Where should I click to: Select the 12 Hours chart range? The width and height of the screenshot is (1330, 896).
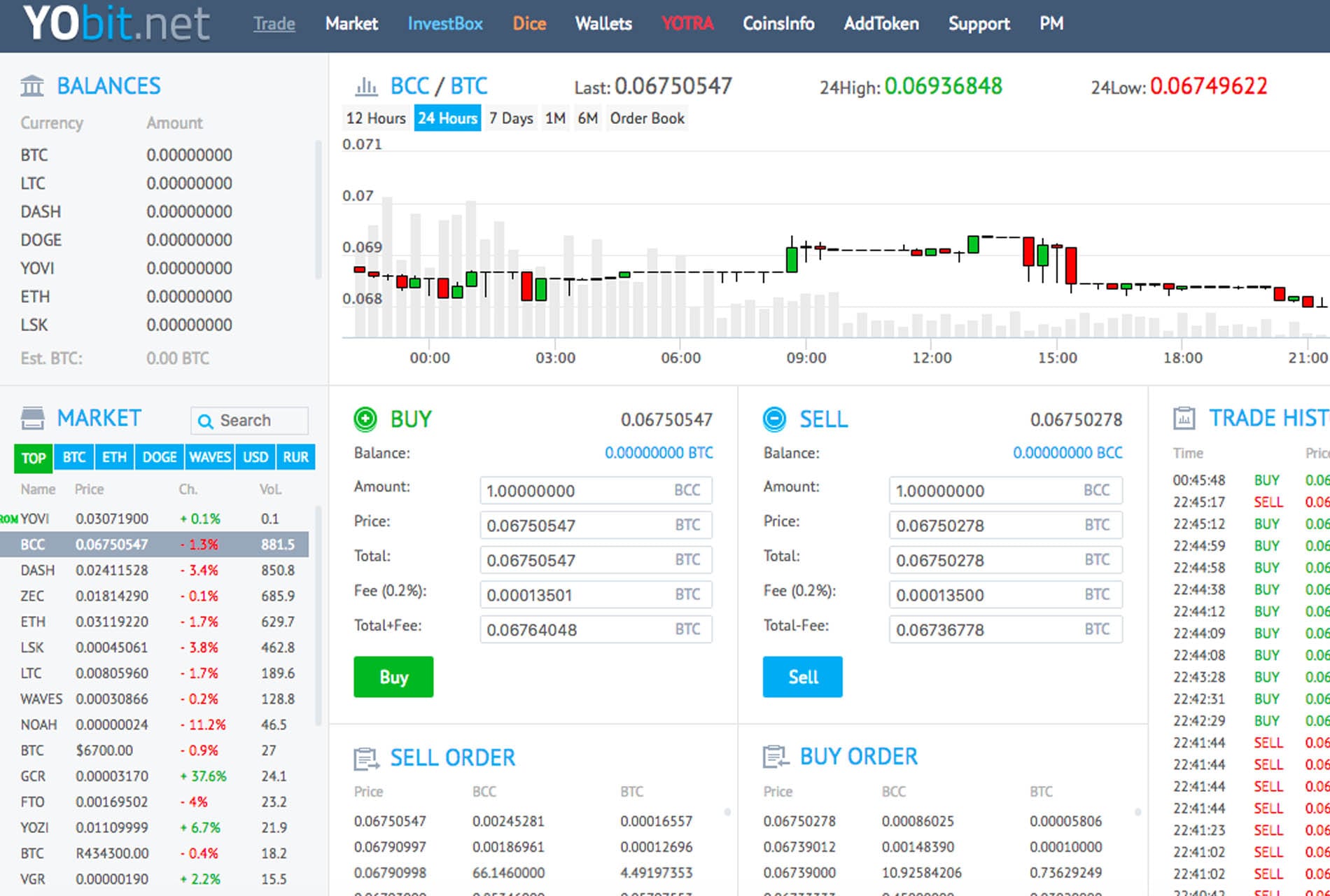coord(376,118)
